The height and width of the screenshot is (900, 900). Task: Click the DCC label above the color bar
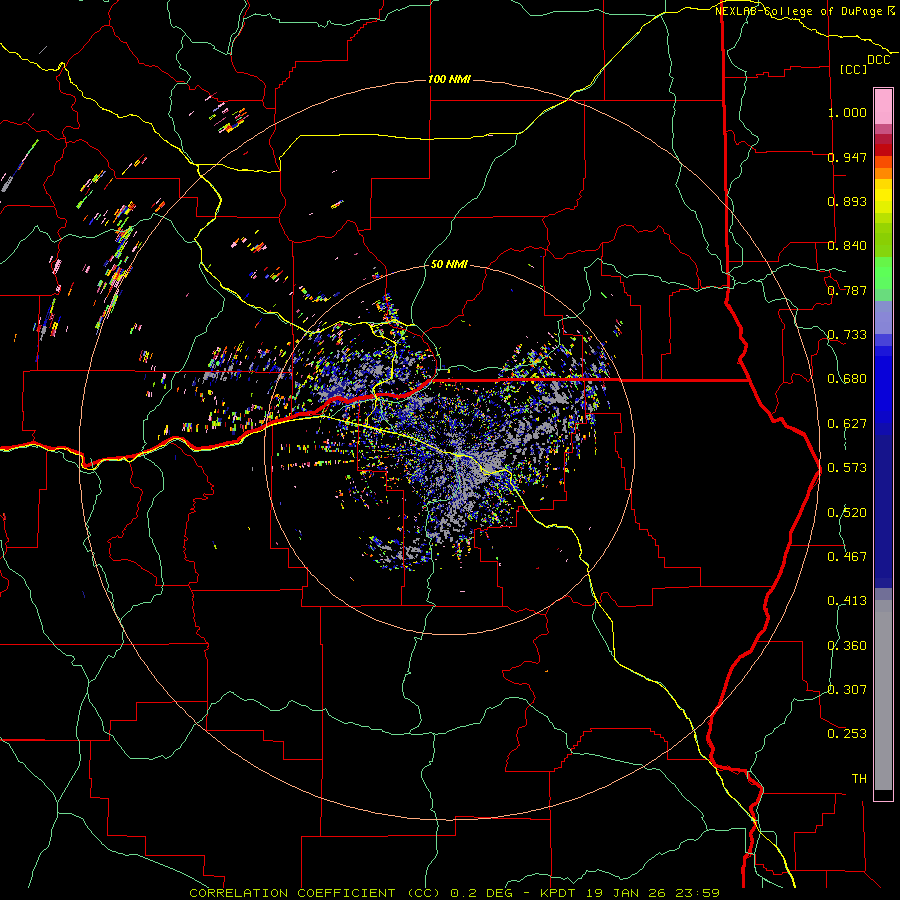[x=878, y=60]
